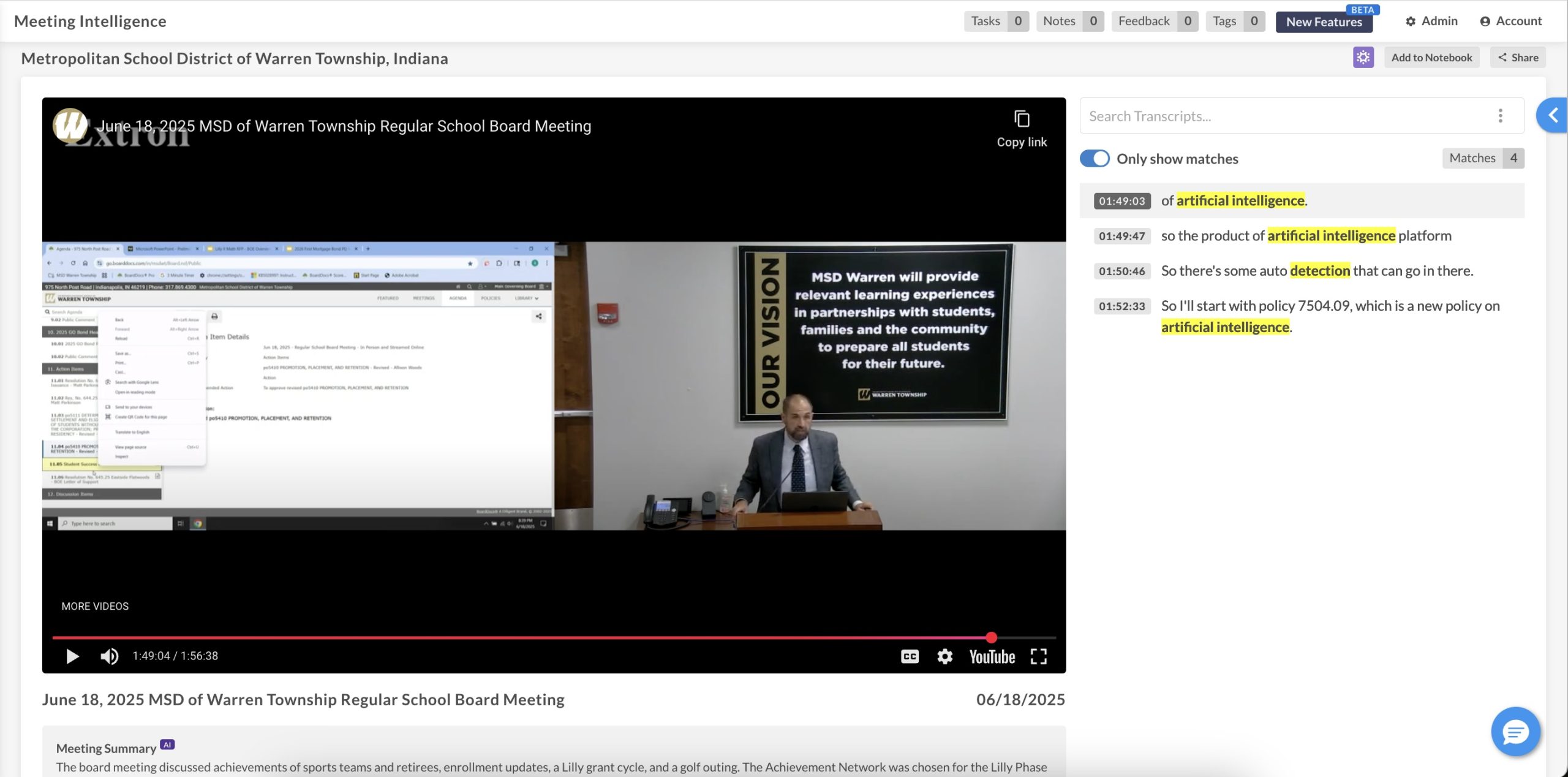Viewport: 1568px width, 777px height.
Task: Enter fullscreen mode in the video player
Action: (1038, 656)
